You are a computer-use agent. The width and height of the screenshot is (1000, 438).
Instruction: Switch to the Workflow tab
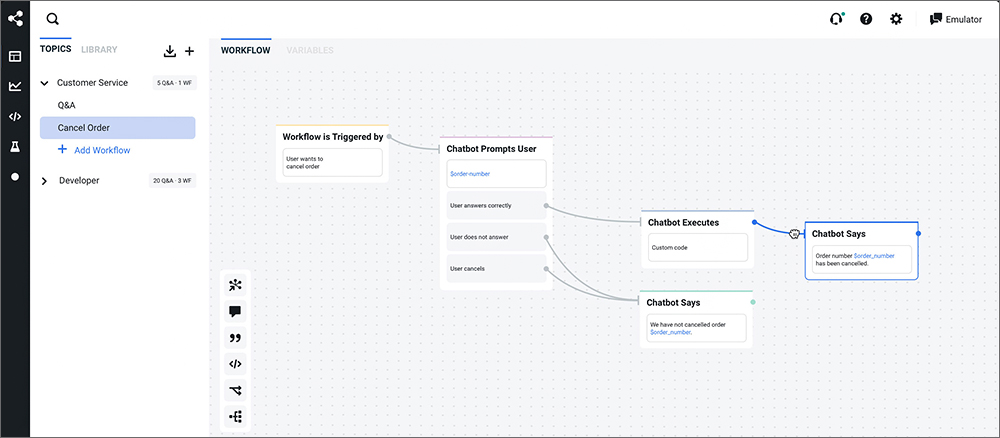[x=246, y=50]
